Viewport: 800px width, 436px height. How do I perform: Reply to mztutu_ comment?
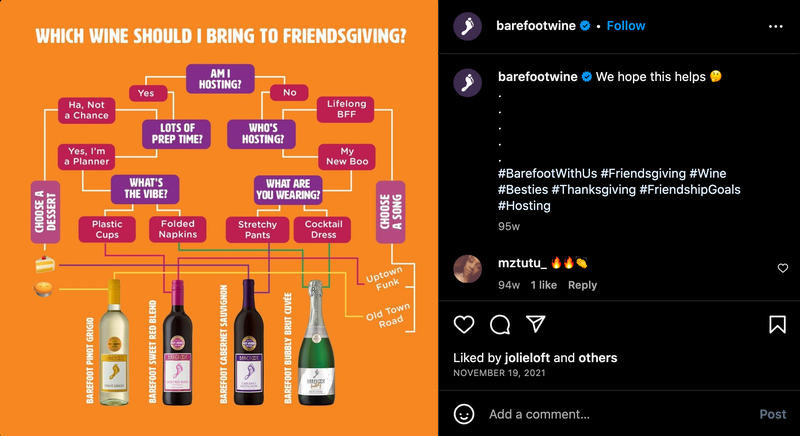582,285
